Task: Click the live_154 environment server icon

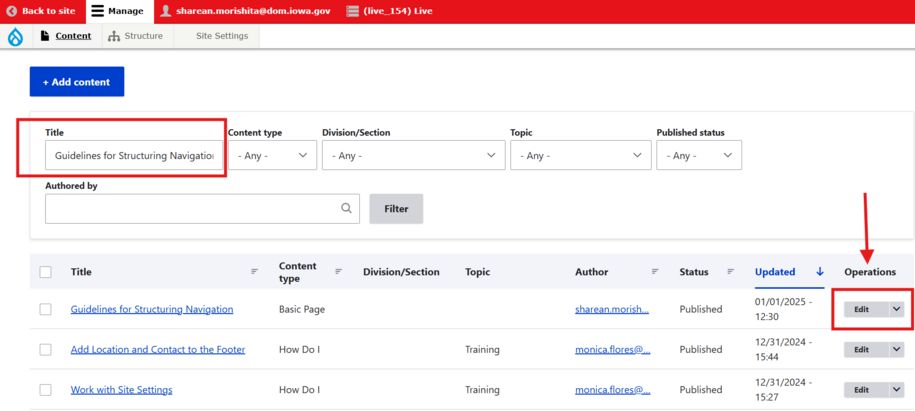Action: (351, 11)
